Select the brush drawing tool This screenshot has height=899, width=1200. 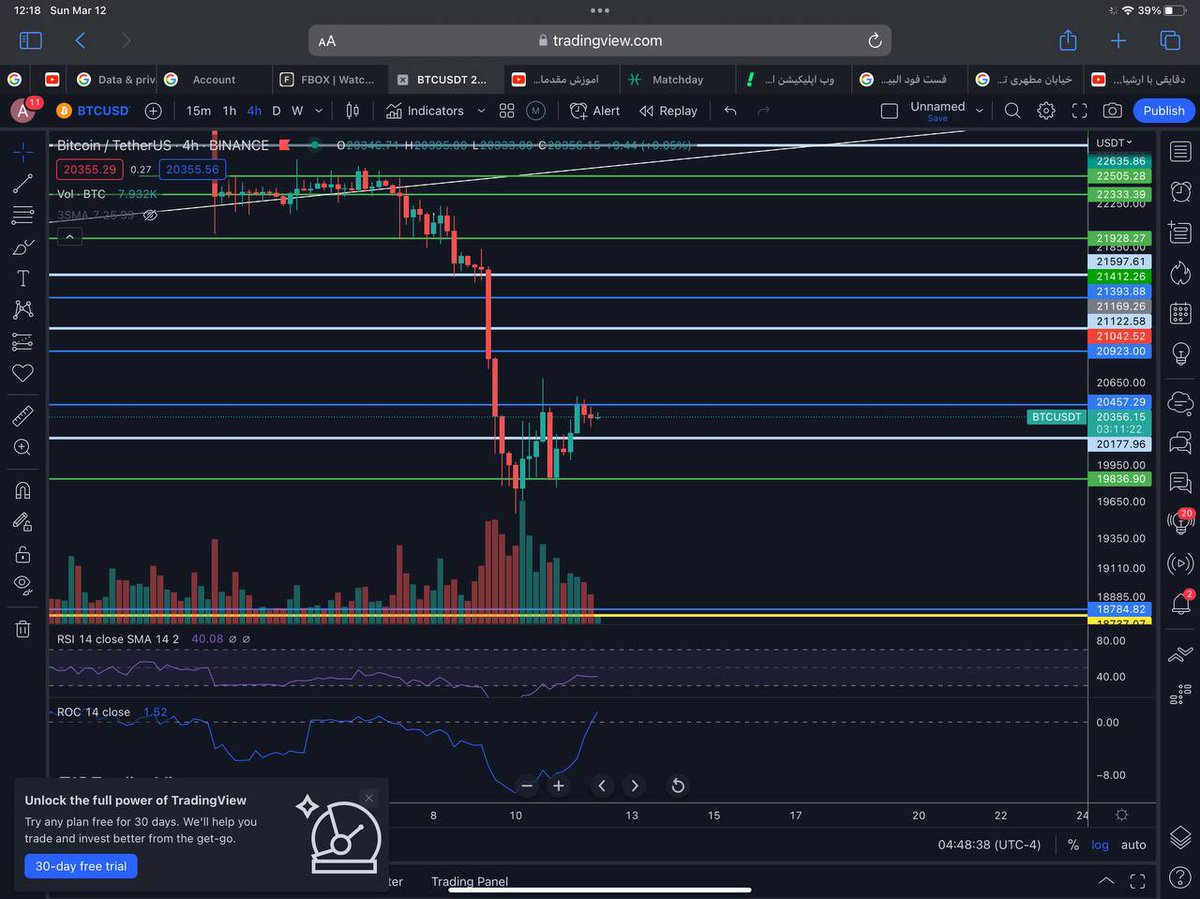pos(22,247)
